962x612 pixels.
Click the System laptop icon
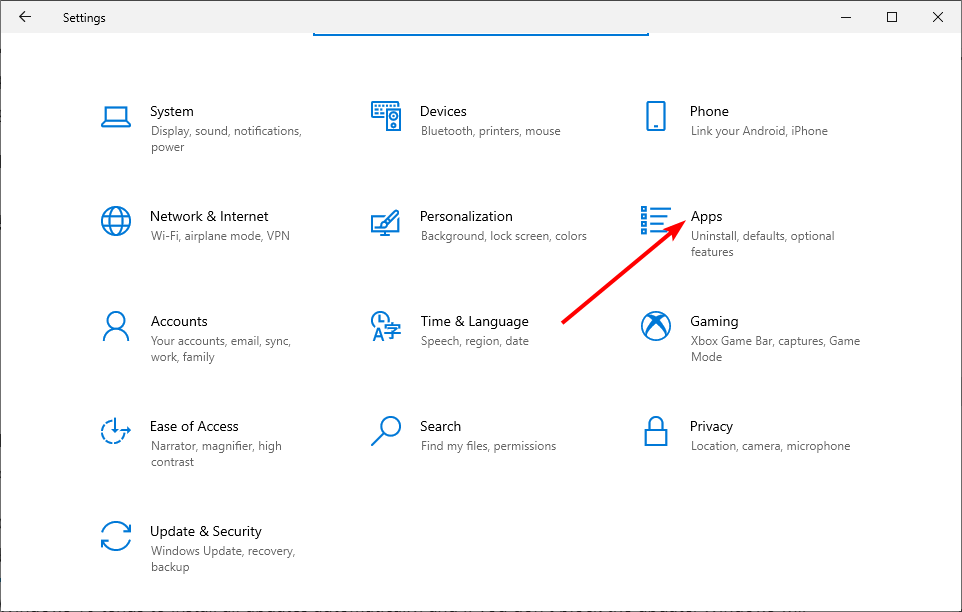tap(116, 116)
